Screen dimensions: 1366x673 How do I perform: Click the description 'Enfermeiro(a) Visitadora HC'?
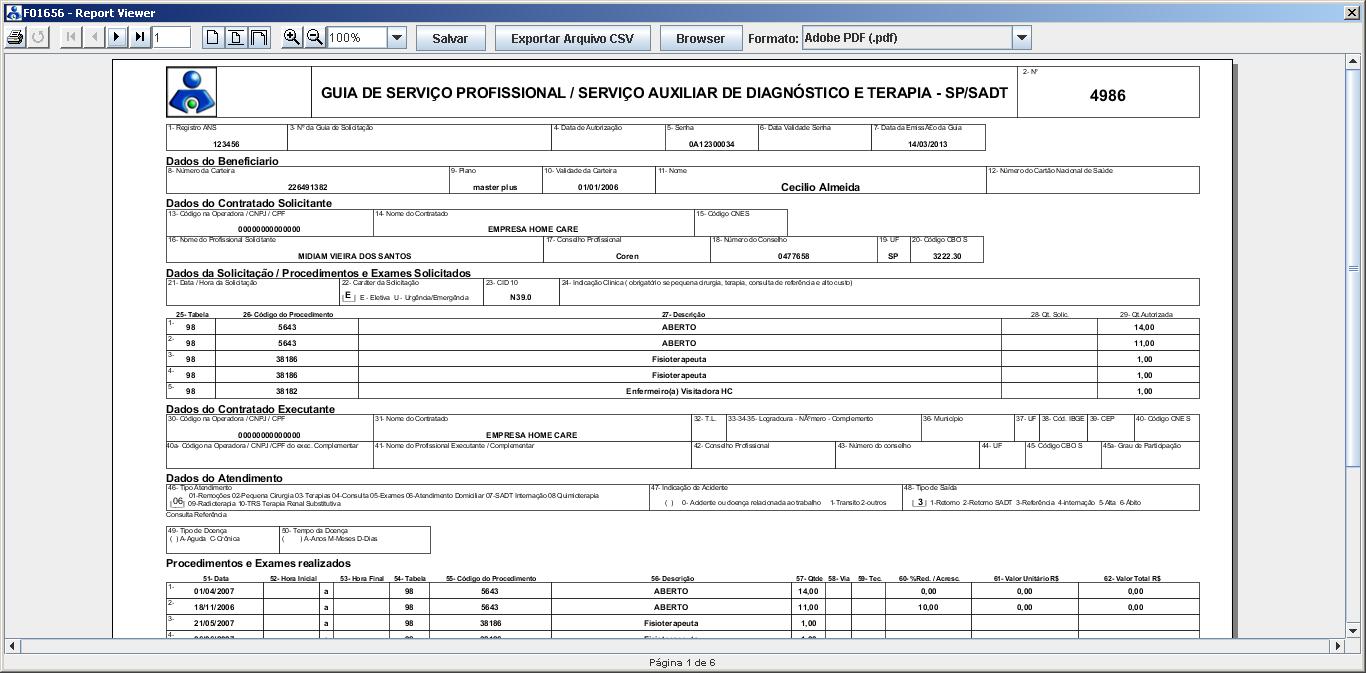tap(679, 391)
